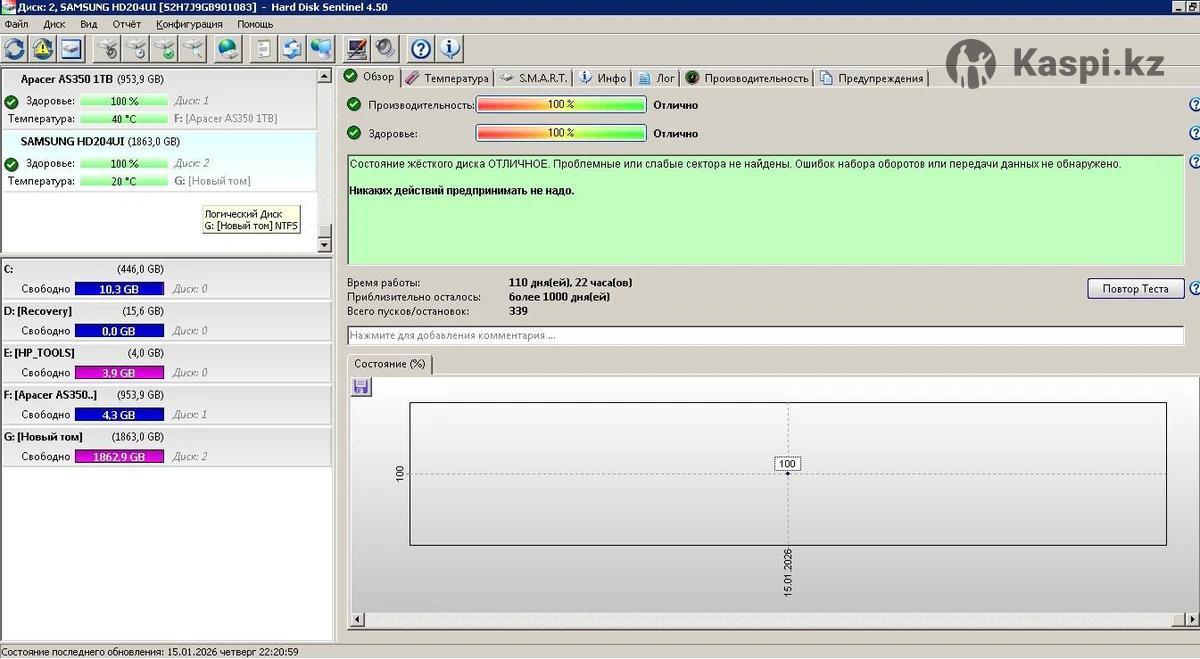Viewport: 1200px width, 659px height.
Task: Click the refresh disk information toolbar icon
Action: tap(15, 48)
